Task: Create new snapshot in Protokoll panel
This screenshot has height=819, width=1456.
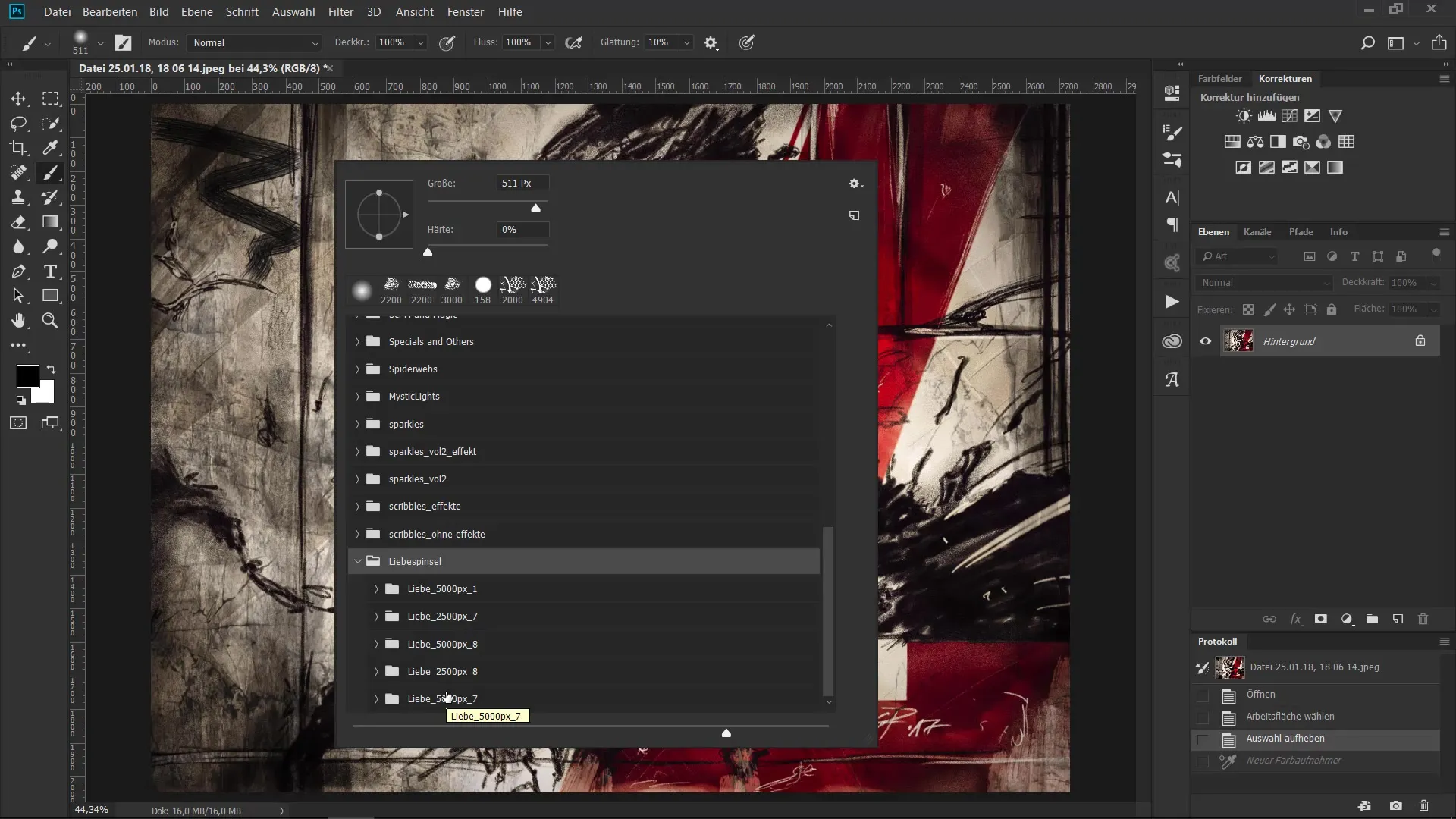Action: [x=1395, y=805]
